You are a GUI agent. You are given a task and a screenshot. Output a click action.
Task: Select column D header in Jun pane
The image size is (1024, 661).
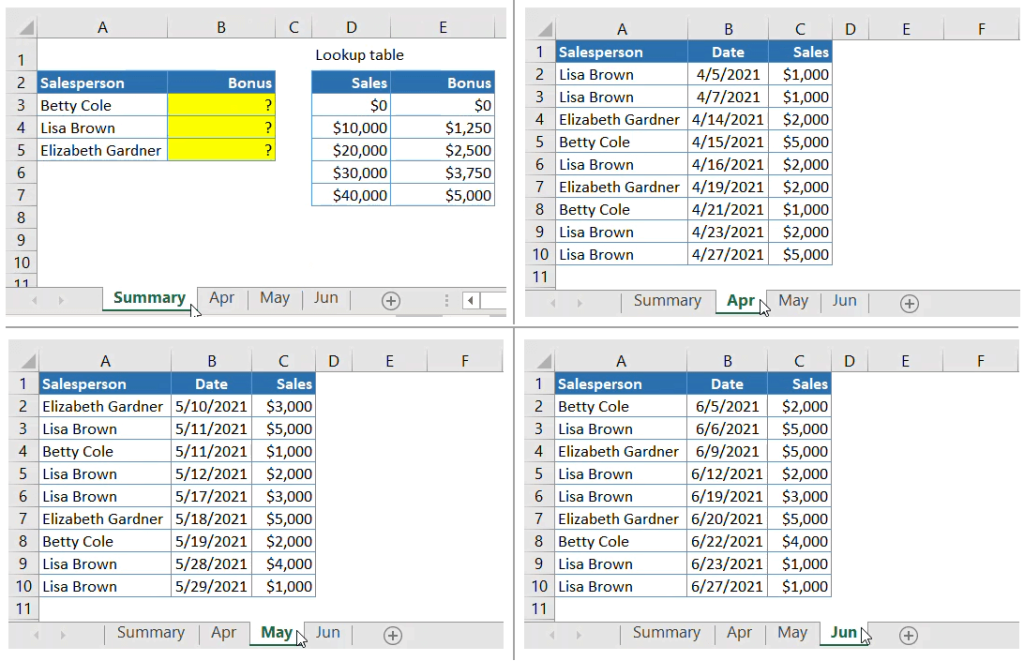click(x=849, y=361)
